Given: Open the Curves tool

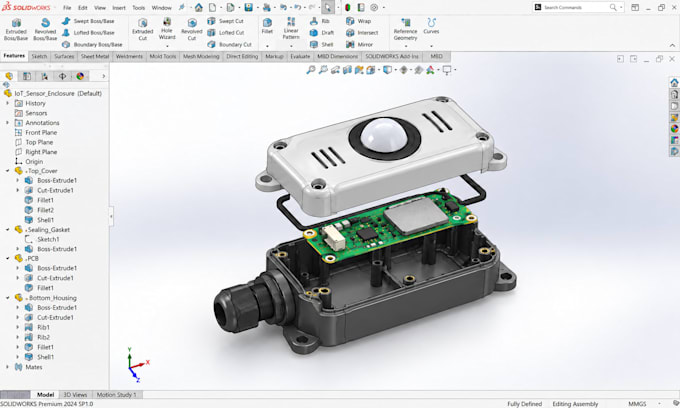Looking at the screenshot, I should 431,26.
